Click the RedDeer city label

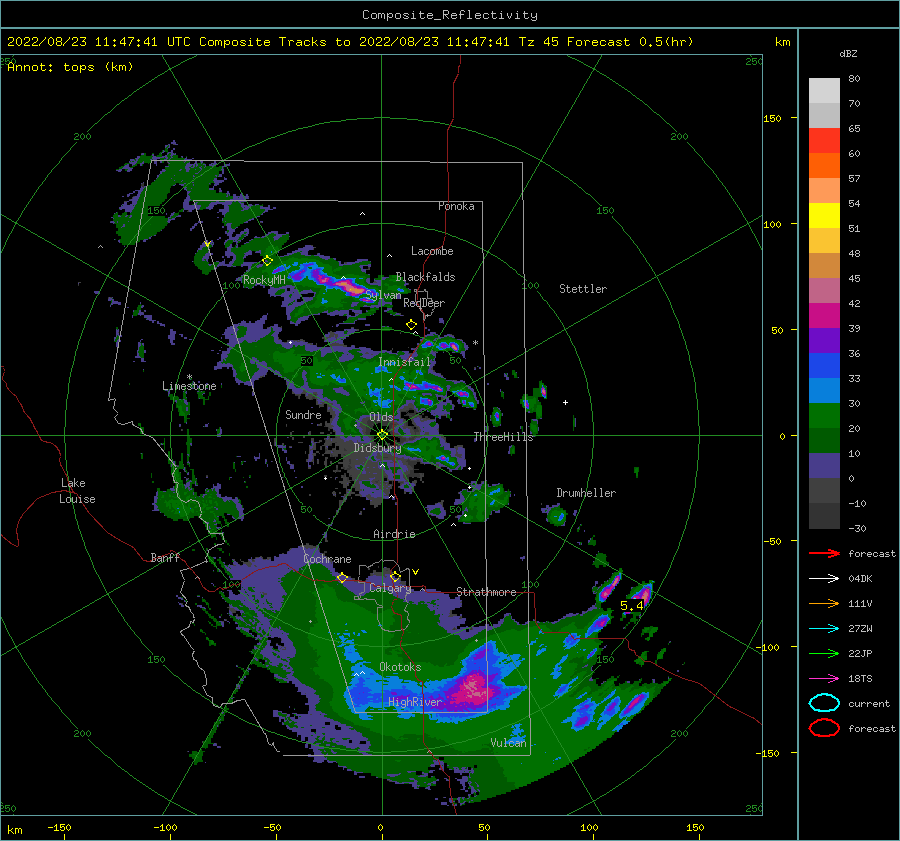[x=424, y=303]
